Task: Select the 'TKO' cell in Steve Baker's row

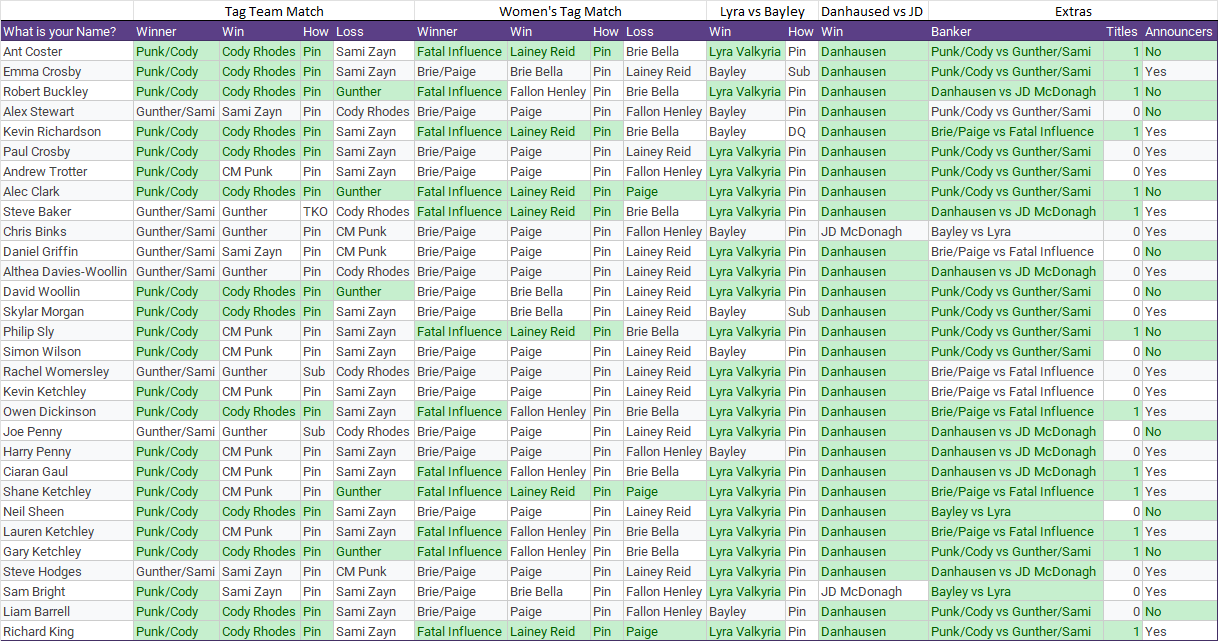Action: coord(316,211)
